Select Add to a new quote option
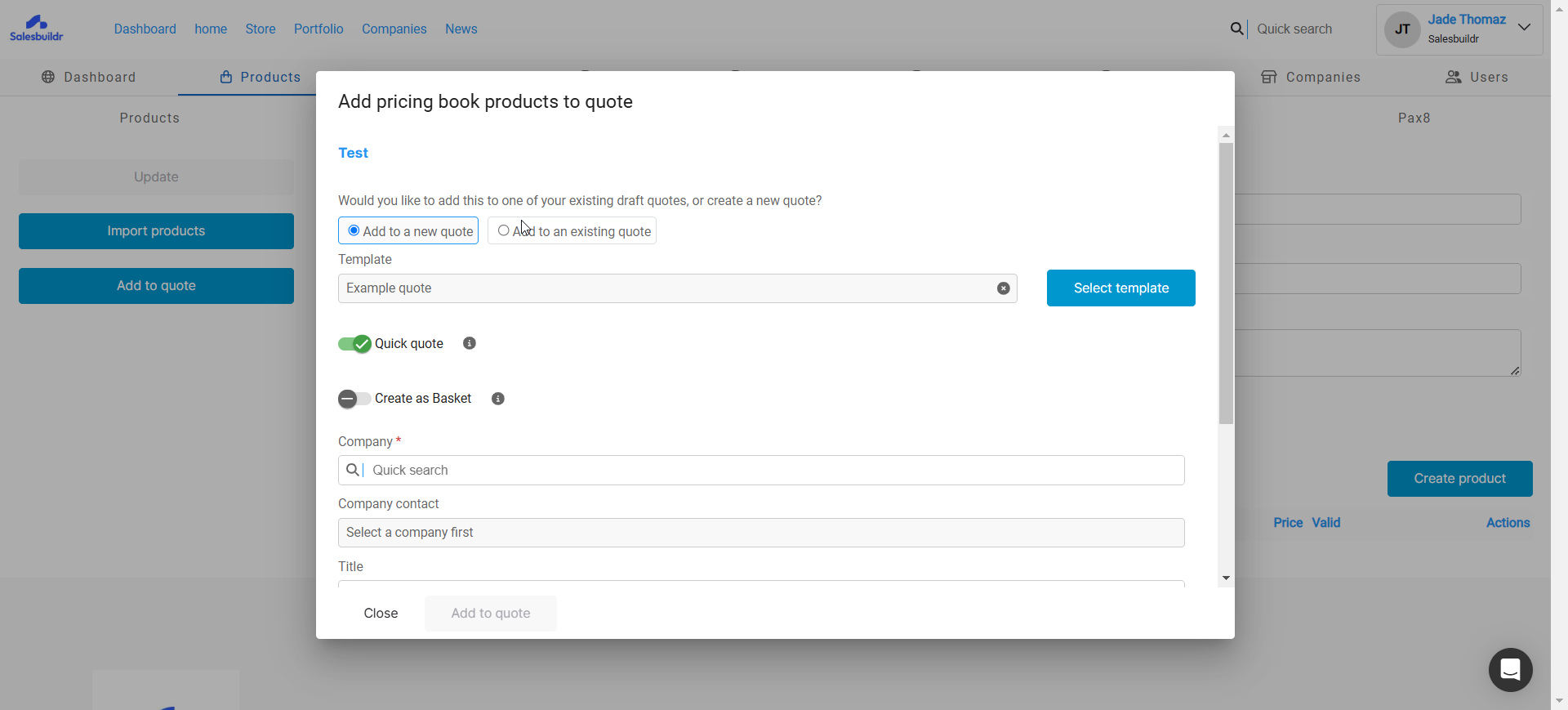This screenshot has width=1568, height=710. tap(408, 231)
